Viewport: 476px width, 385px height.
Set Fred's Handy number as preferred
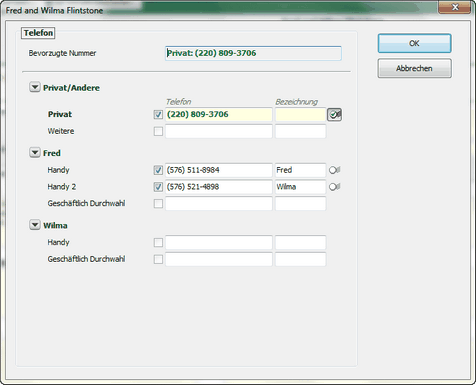(x=334, y=170)
